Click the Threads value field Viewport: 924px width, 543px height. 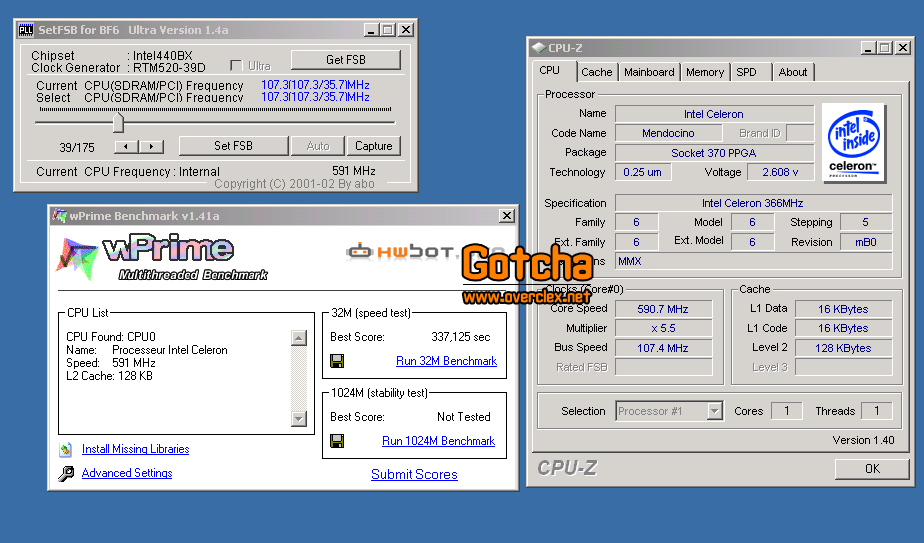click(877, 411)
